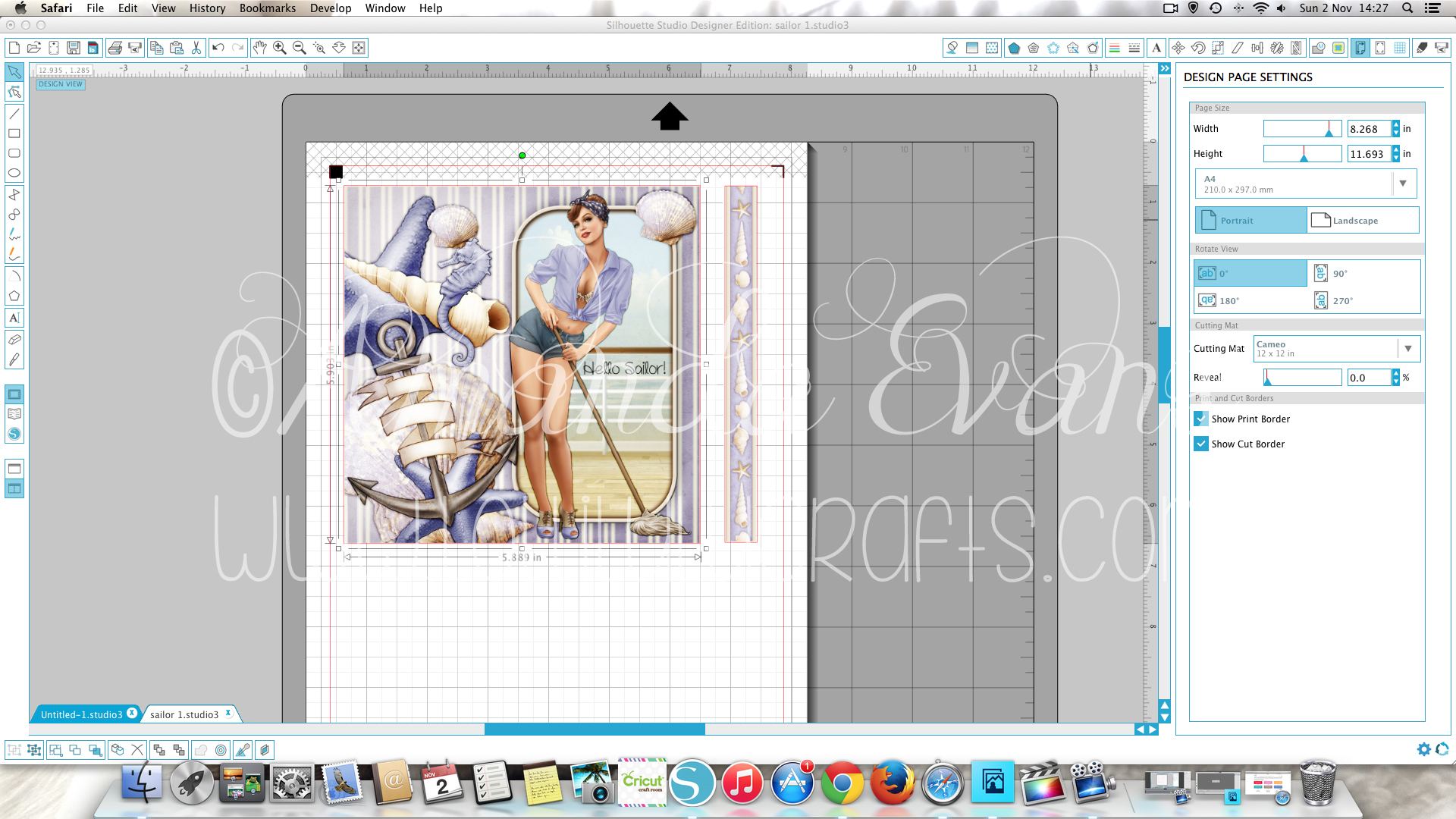This screenshot has width=1456, height=819.
Task: Undo the last action
Action: (218, 48)
